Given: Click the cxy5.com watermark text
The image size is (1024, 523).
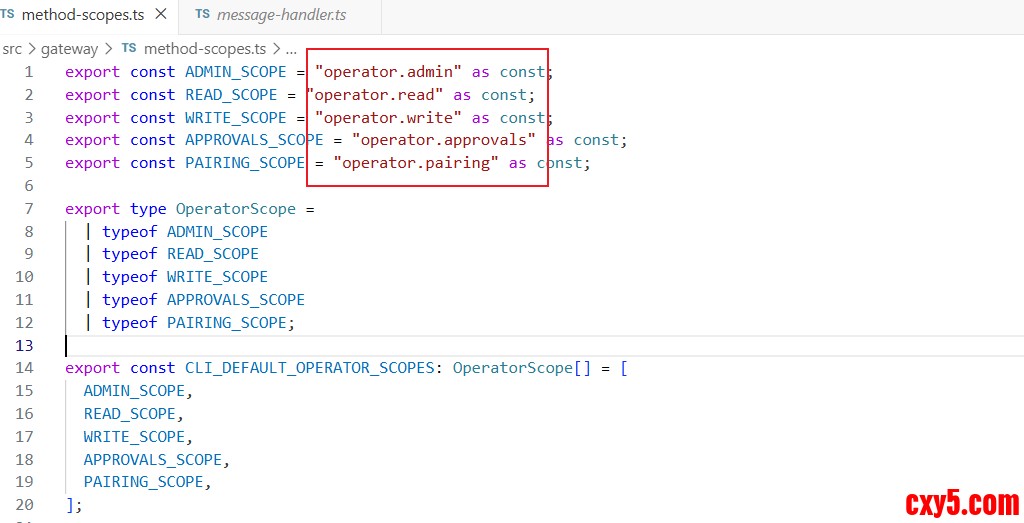Looking at the screenshot, I should tap(961, 502).
